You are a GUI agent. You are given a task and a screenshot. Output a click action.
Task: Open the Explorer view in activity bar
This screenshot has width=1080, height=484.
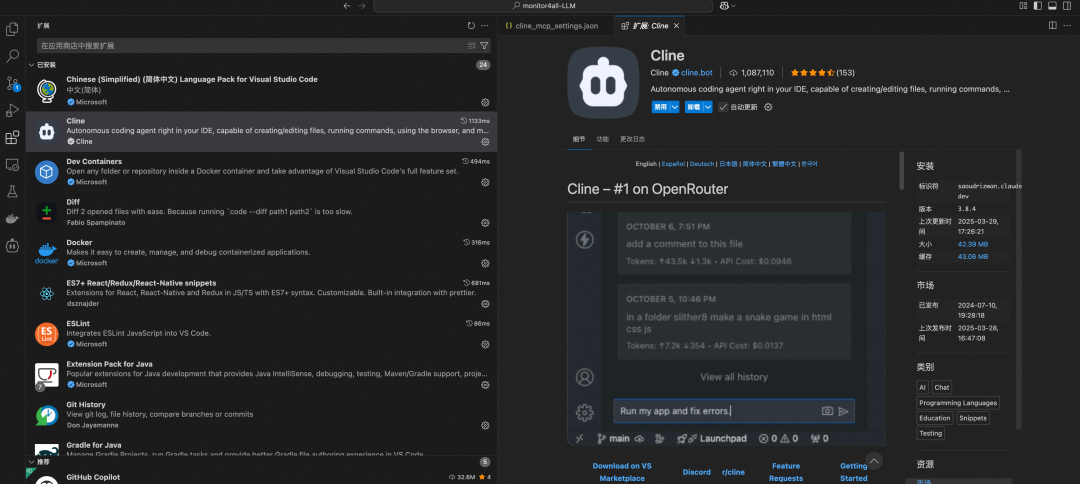coord(13,31)
